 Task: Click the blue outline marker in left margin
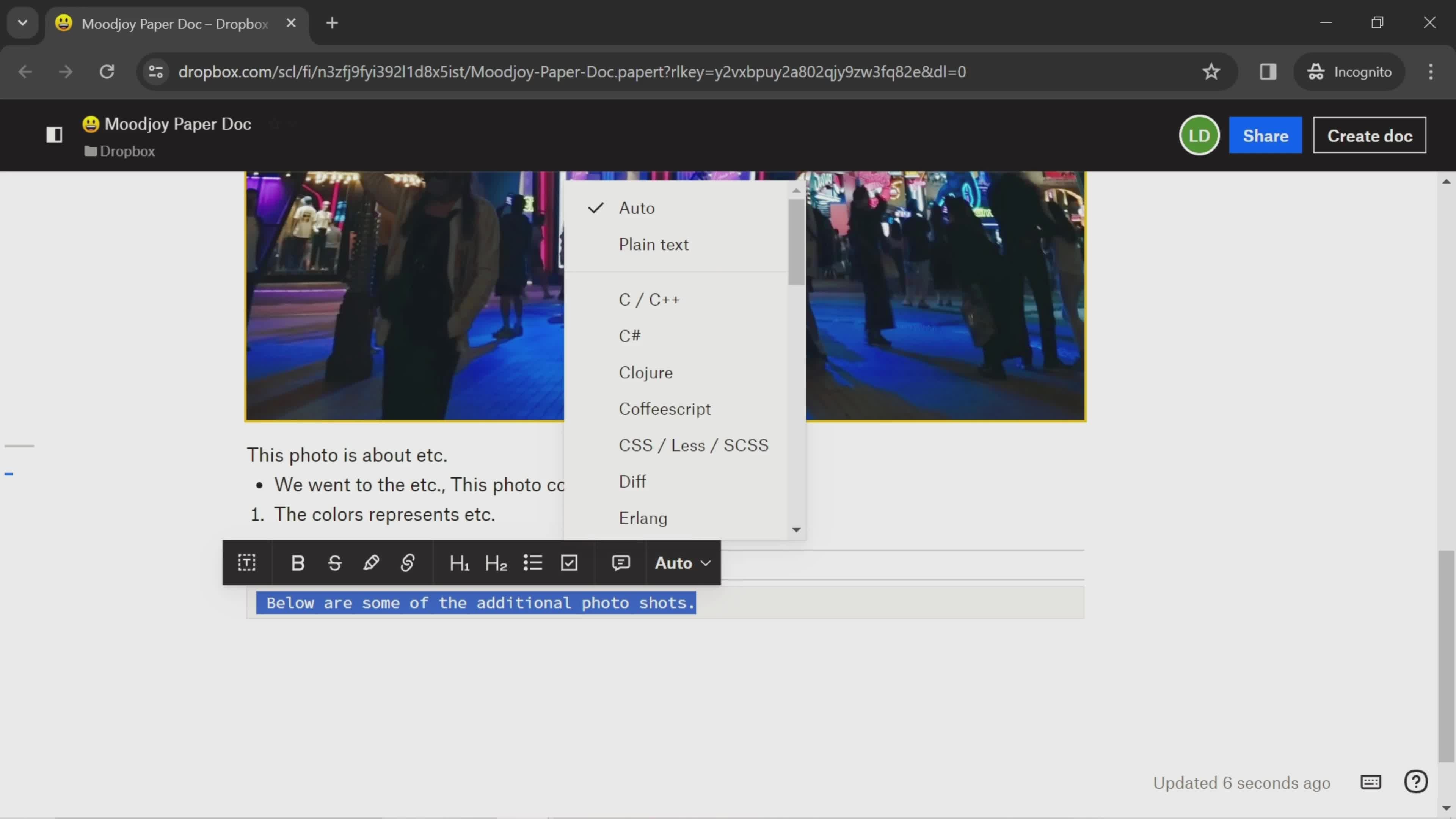click(x=8, y=474)
